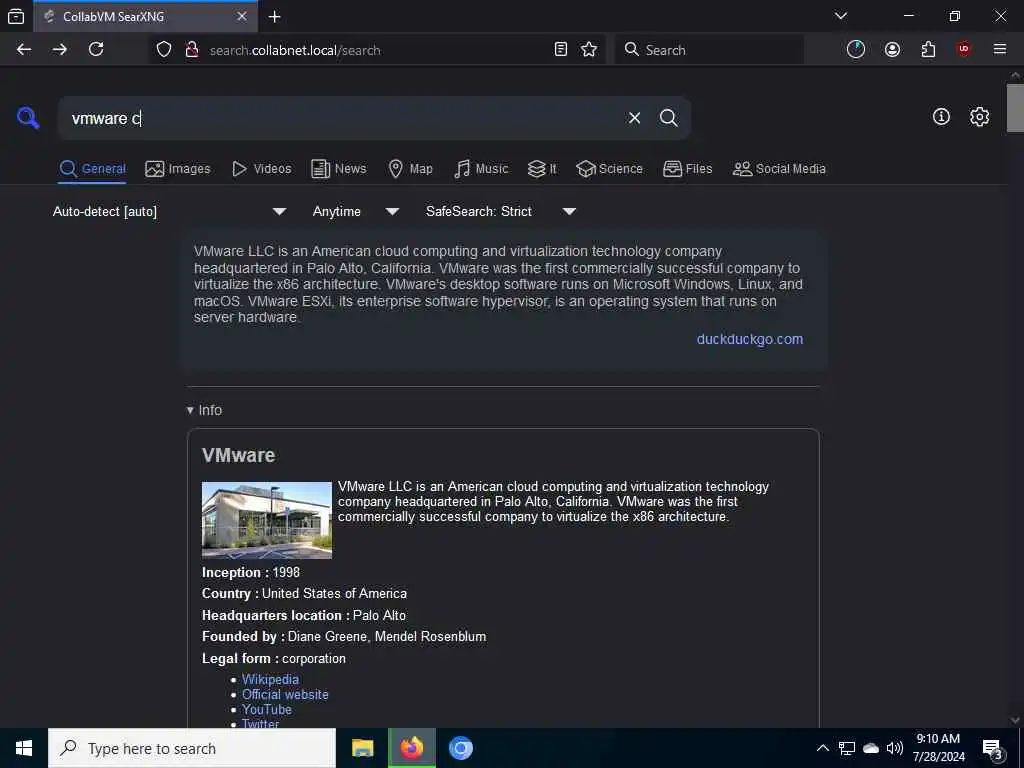Go back to previous page
The image size is (1024, 768).
coord(24,50)
